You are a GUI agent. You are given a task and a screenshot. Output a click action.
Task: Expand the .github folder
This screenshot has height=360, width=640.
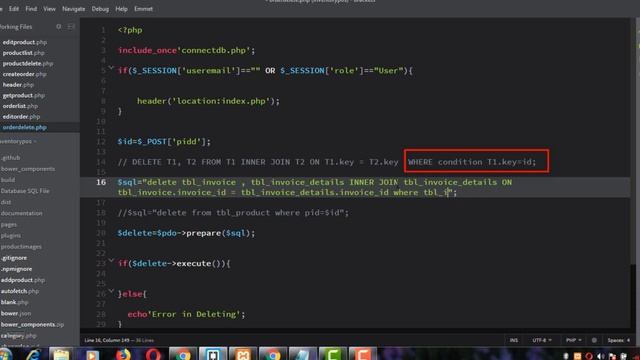coord(11,158)
